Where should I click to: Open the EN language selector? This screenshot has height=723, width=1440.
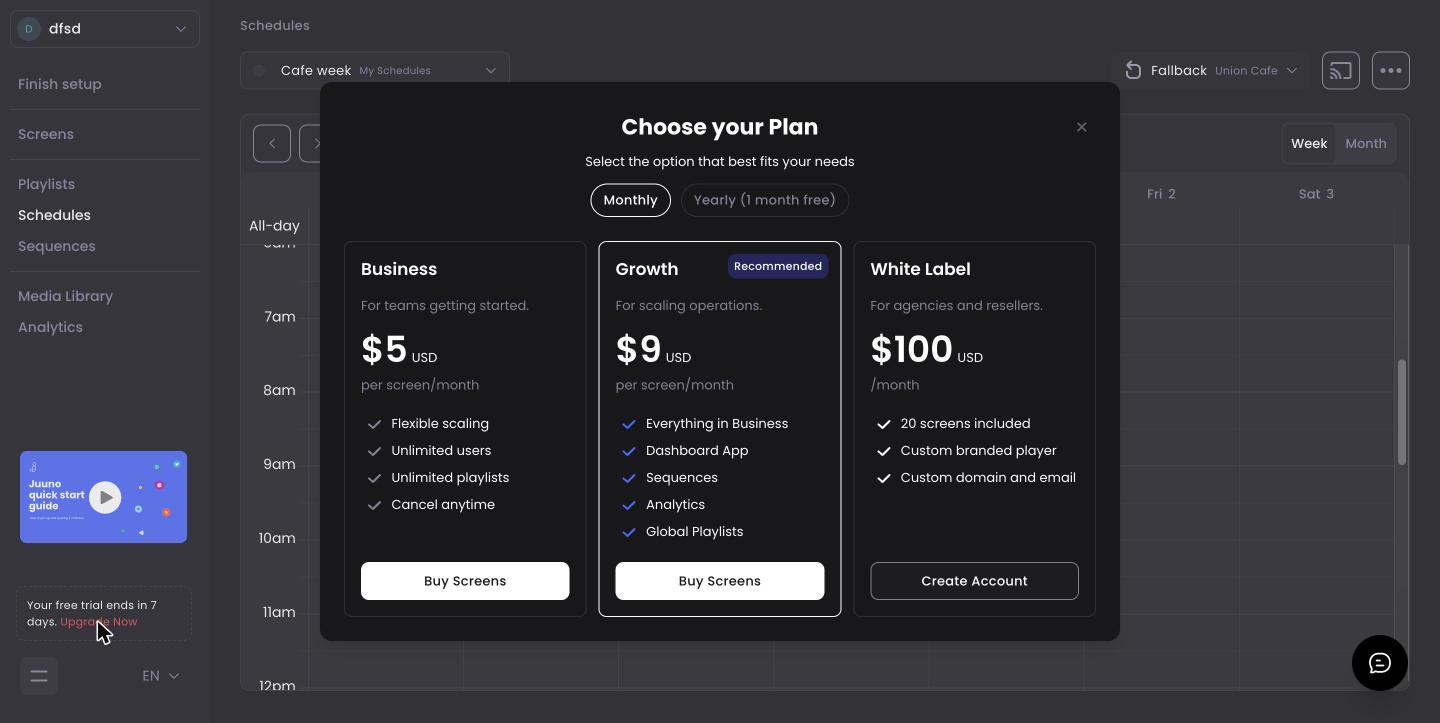161,676
